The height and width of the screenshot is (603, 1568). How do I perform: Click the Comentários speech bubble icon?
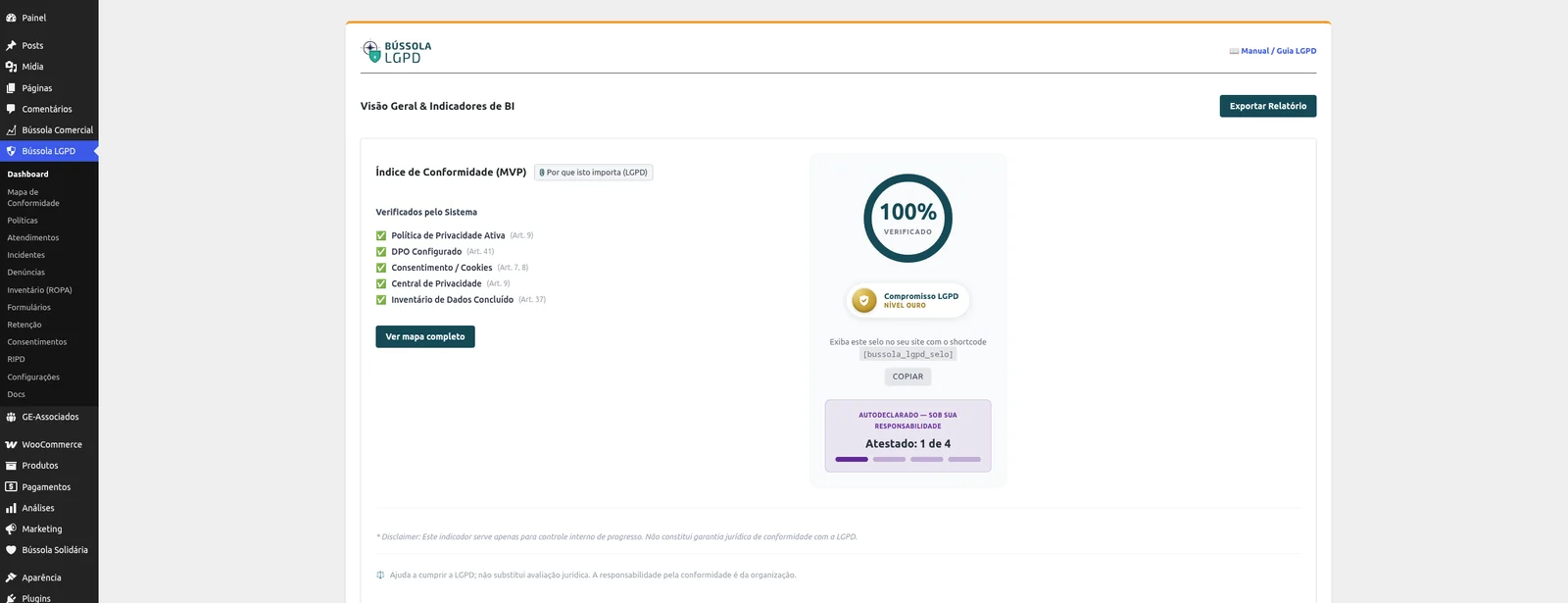[x=11, y=109]
